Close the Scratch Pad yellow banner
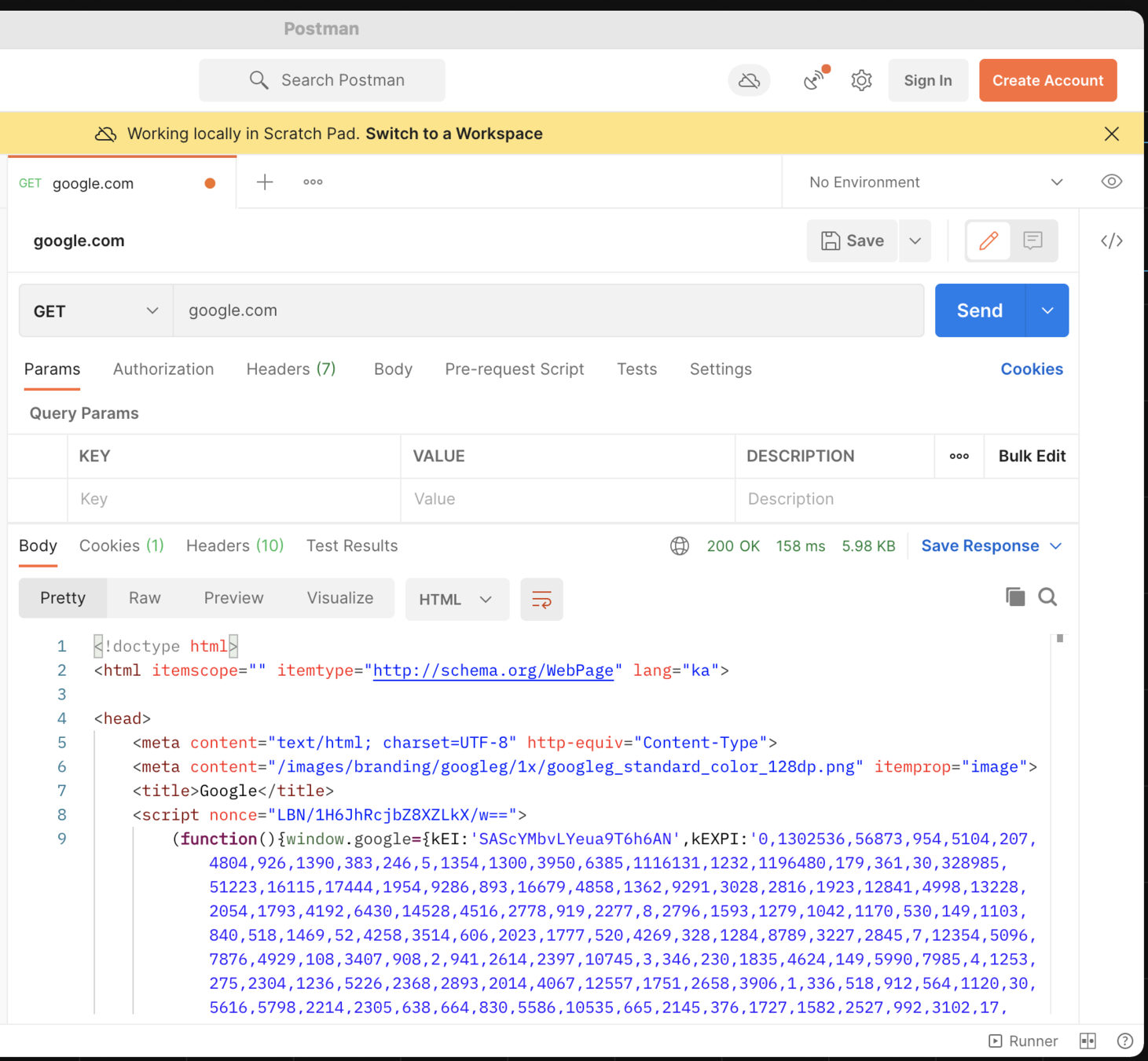This screenshot has height=1061, width=1148. pyautogui.click(x=1111, y=134)
